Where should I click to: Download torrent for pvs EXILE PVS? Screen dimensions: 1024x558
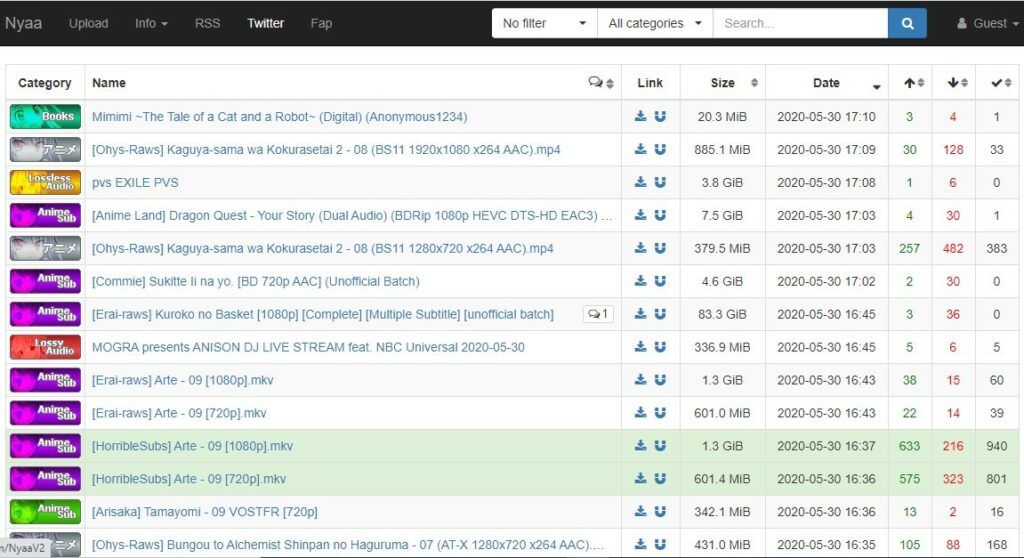pyautogui.click(x=640, y=182)
